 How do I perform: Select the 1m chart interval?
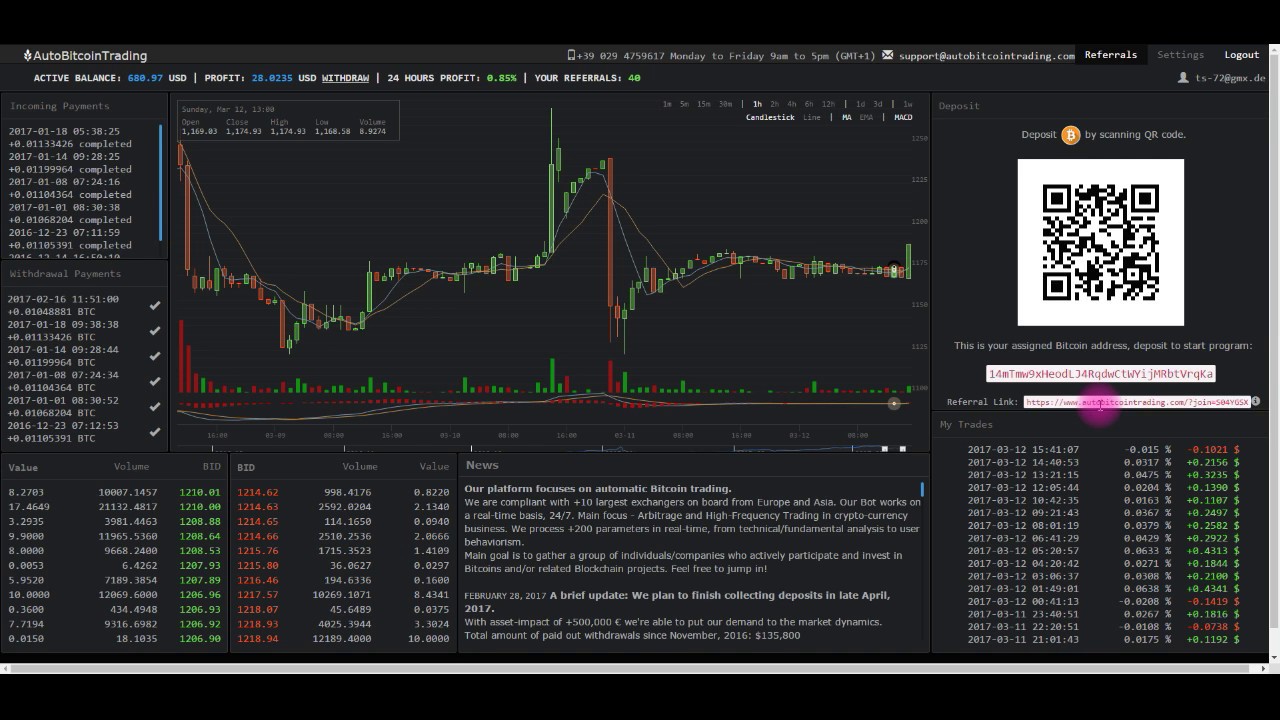point(667,104)
